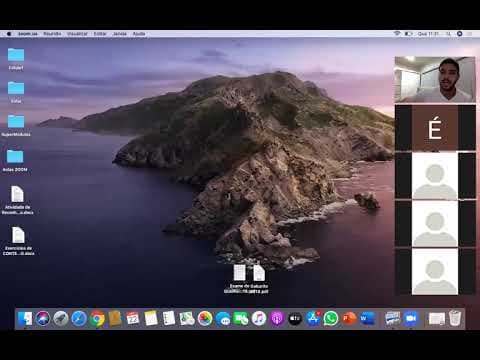Open the Editar menu
Image resolution: width=480 pixels, height=360 pixels.
coord(100,34)
